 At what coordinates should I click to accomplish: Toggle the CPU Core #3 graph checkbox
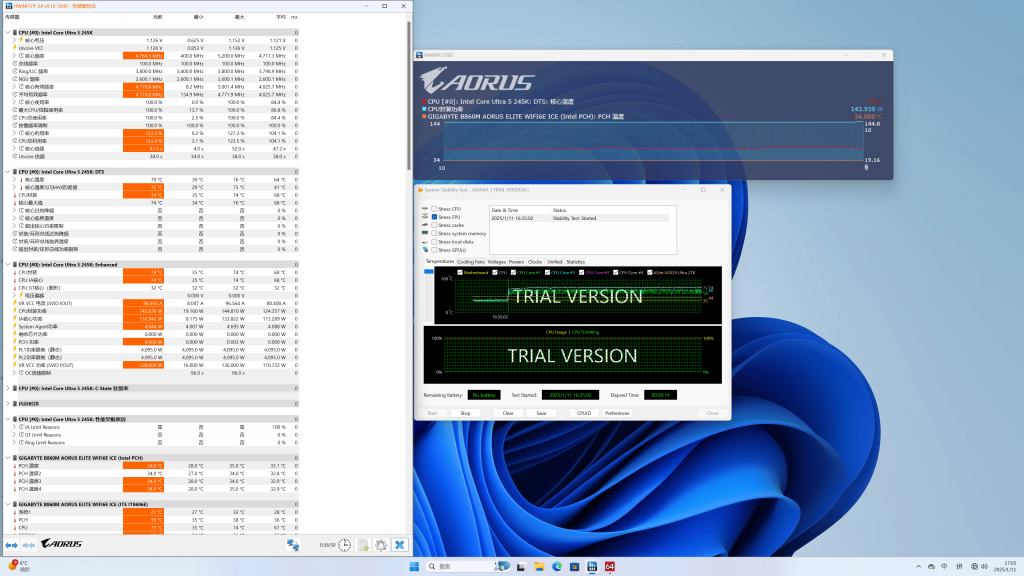point(581,272)
